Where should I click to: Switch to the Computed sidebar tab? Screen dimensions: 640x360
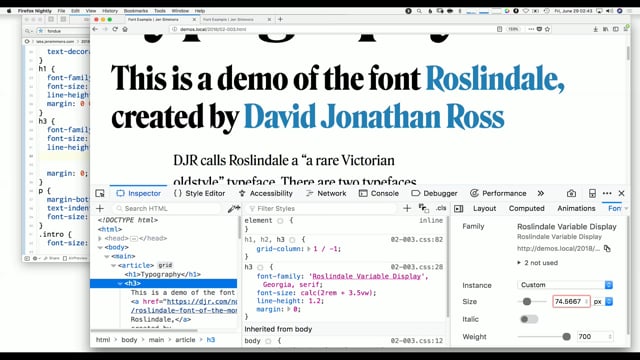tap(527, 209)
